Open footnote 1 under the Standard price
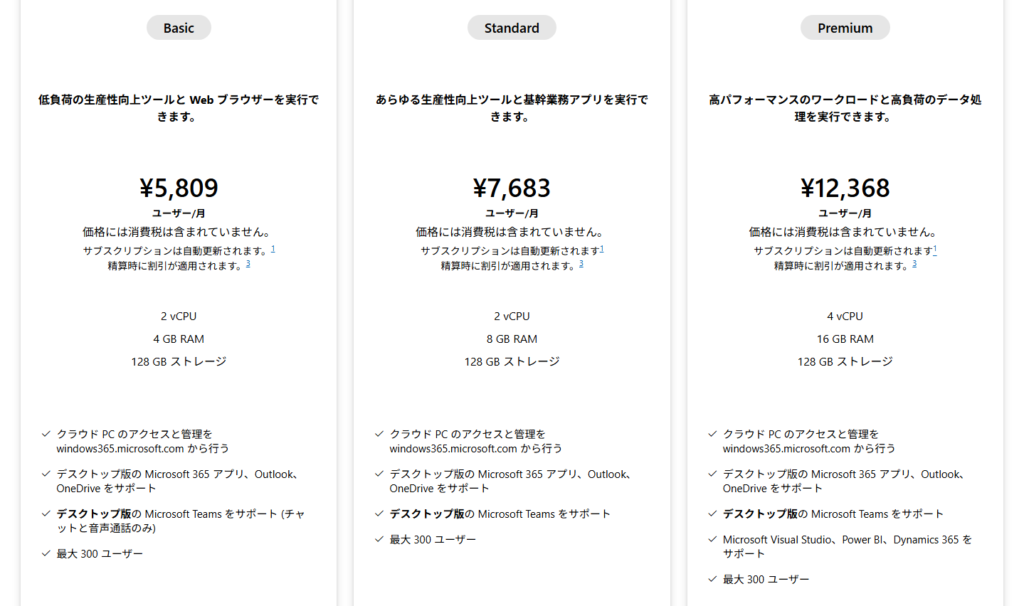 [602, 249]
